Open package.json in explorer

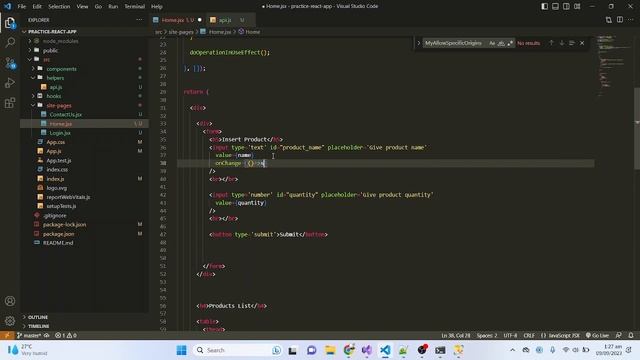point(58,234)
